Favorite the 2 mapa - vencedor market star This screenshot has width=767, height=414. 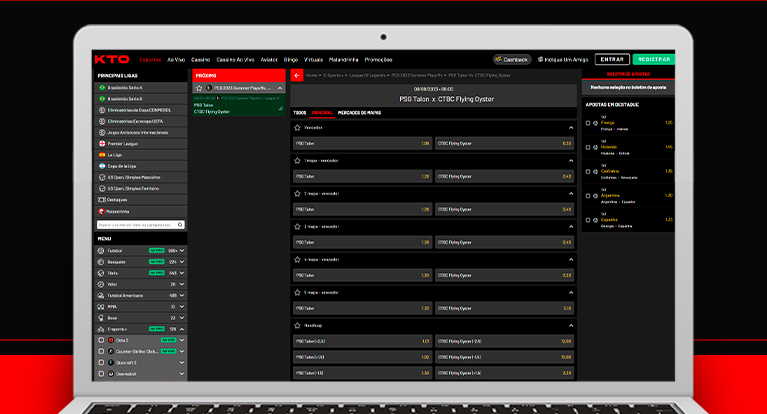click(x=297, y=194)
